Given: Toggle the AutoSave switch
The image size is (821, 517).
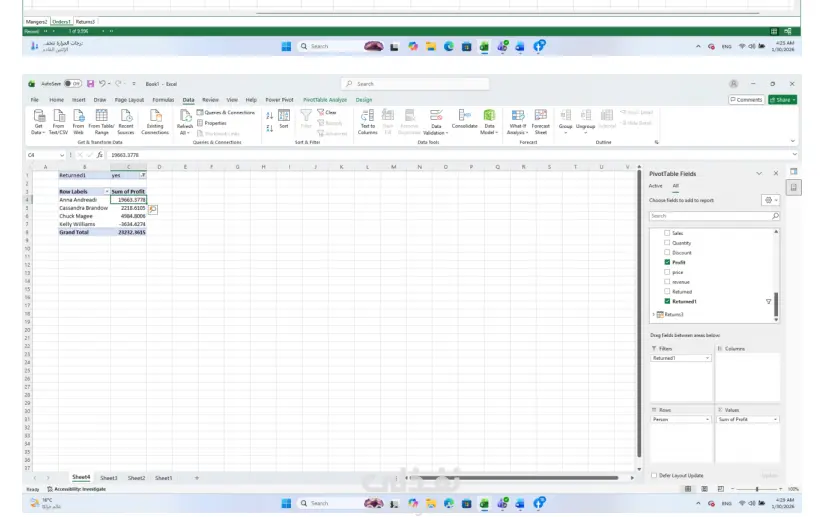Looking at the screenshot, I should point(73,84).
